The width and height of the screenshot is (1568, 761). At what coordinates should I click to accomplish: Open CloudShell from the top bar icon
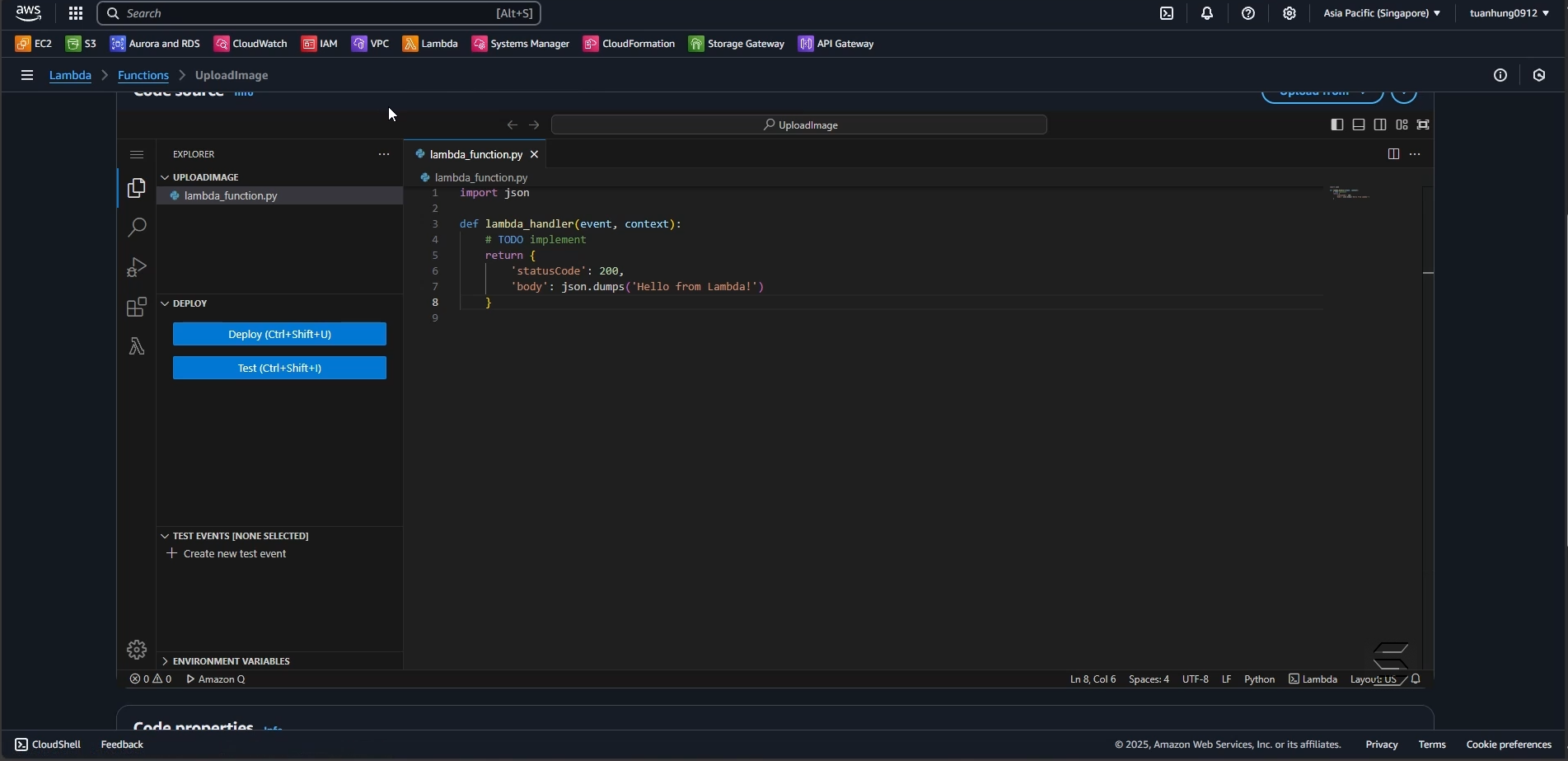click(1167, 13)
